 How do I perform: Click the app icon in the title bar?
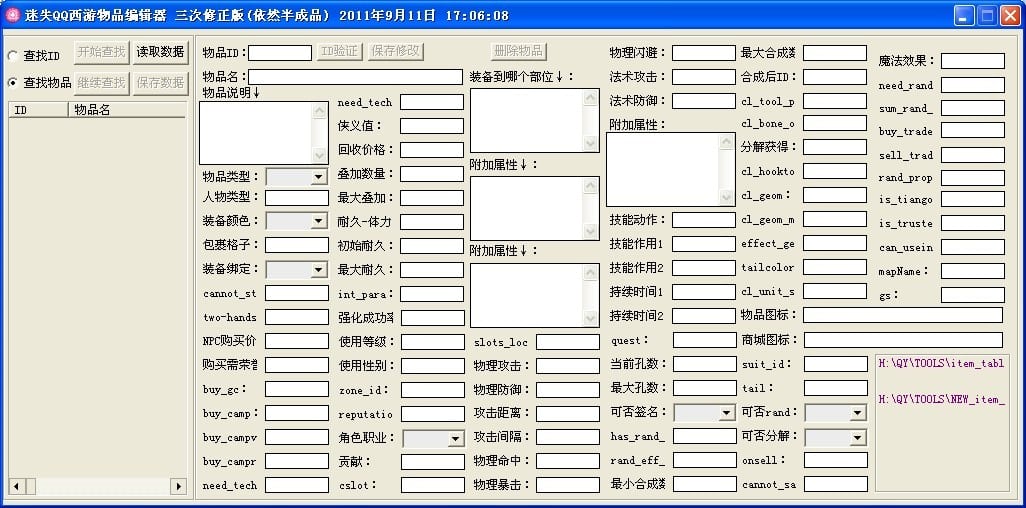13,15
